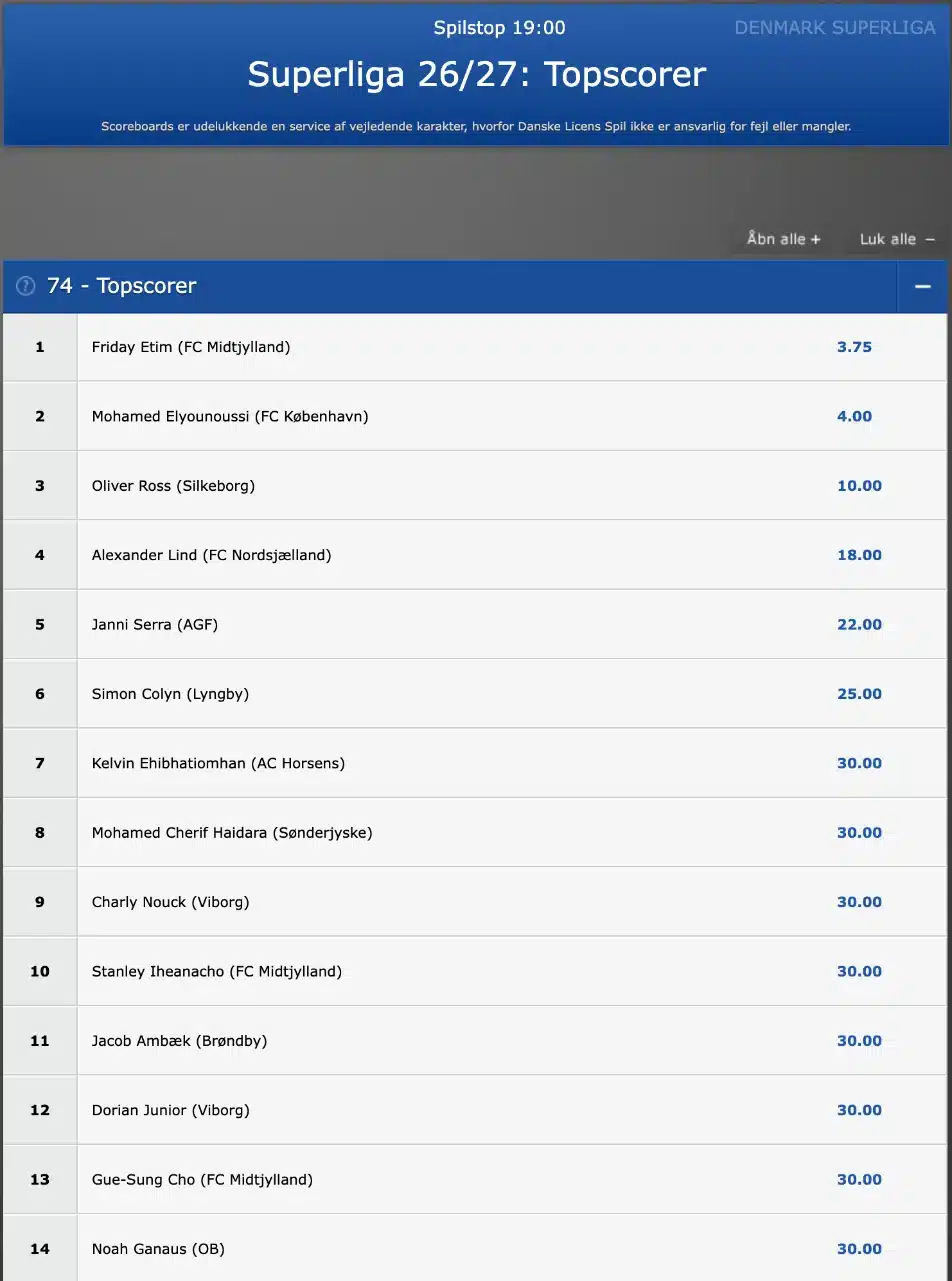Choose odds 30.00 for Charly Nouck
This screenshot has width=952, height=1281.
point(859,902)
